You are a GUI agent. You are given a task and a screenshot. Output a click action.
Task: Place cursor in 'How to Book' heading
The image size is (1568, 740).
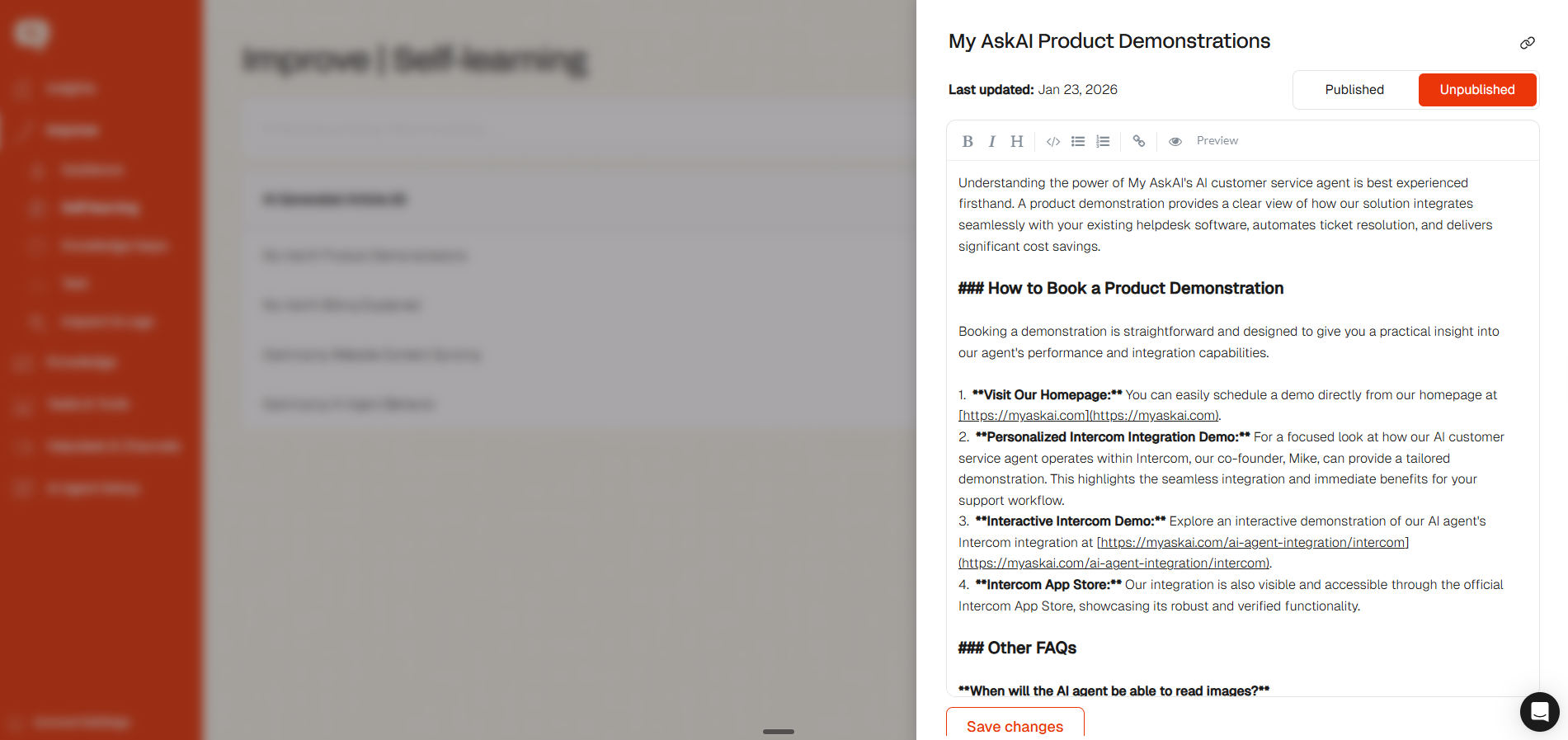coord(1135,289)
